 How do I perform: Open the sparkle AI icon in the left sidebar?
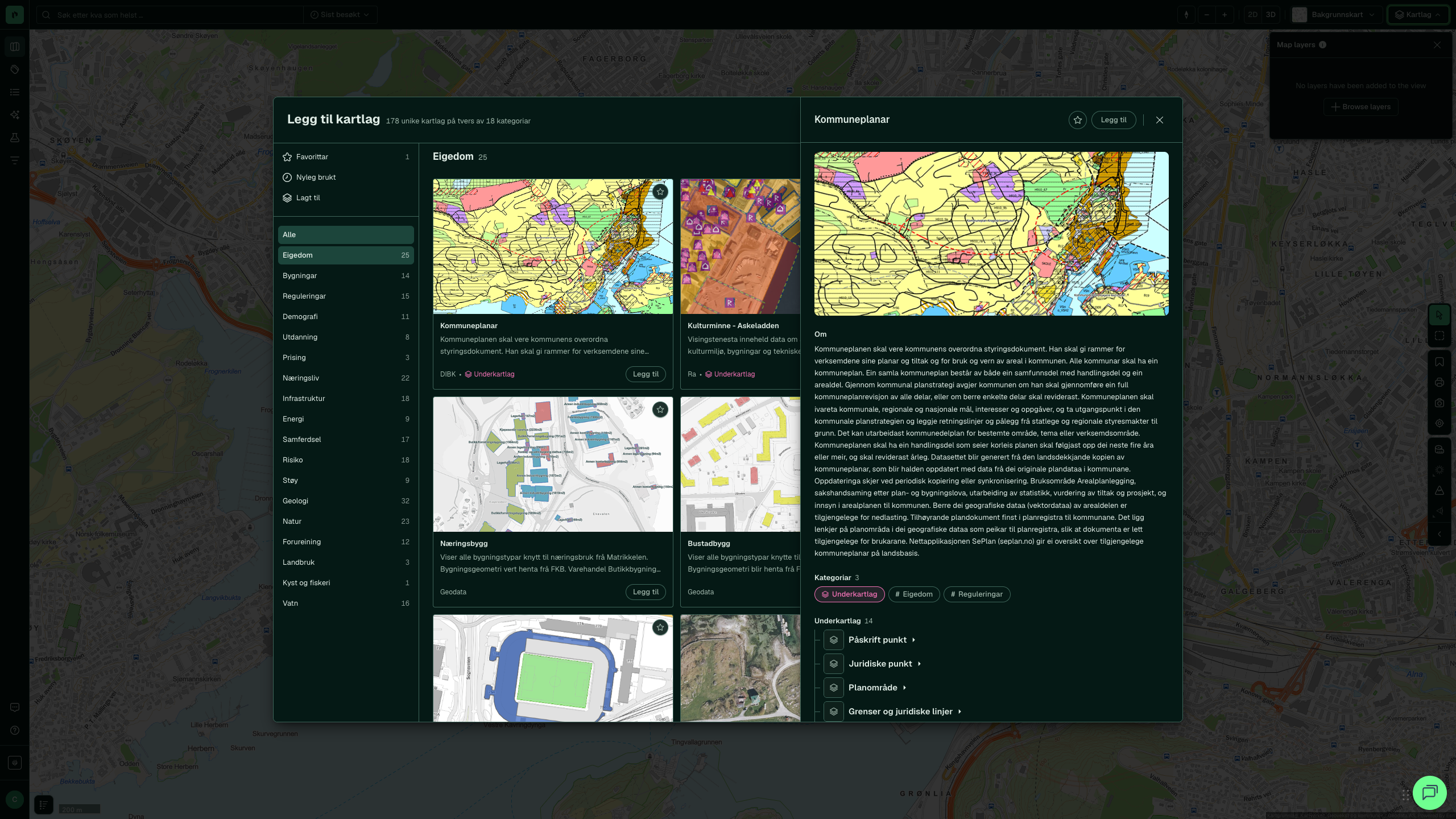tap(15, 115)
